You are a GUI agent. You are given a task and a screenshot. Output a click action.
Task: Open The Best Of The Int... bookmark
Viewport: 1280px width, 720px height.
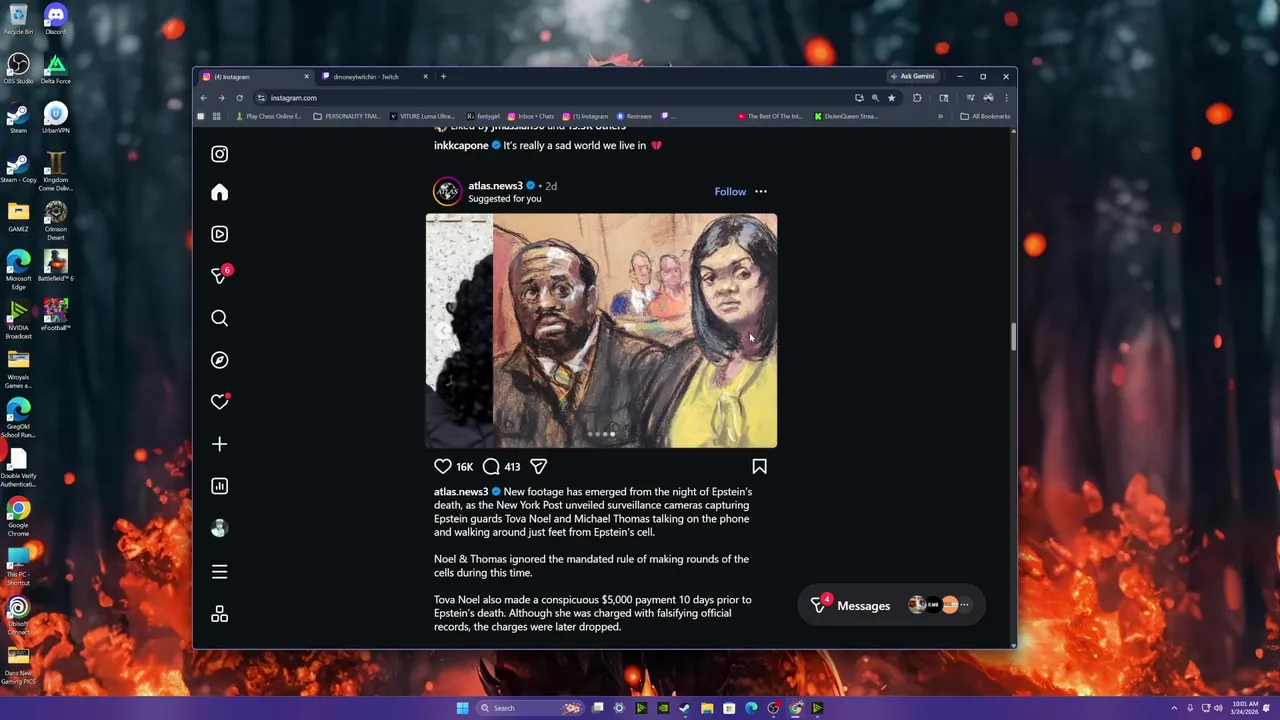[770, 116]
